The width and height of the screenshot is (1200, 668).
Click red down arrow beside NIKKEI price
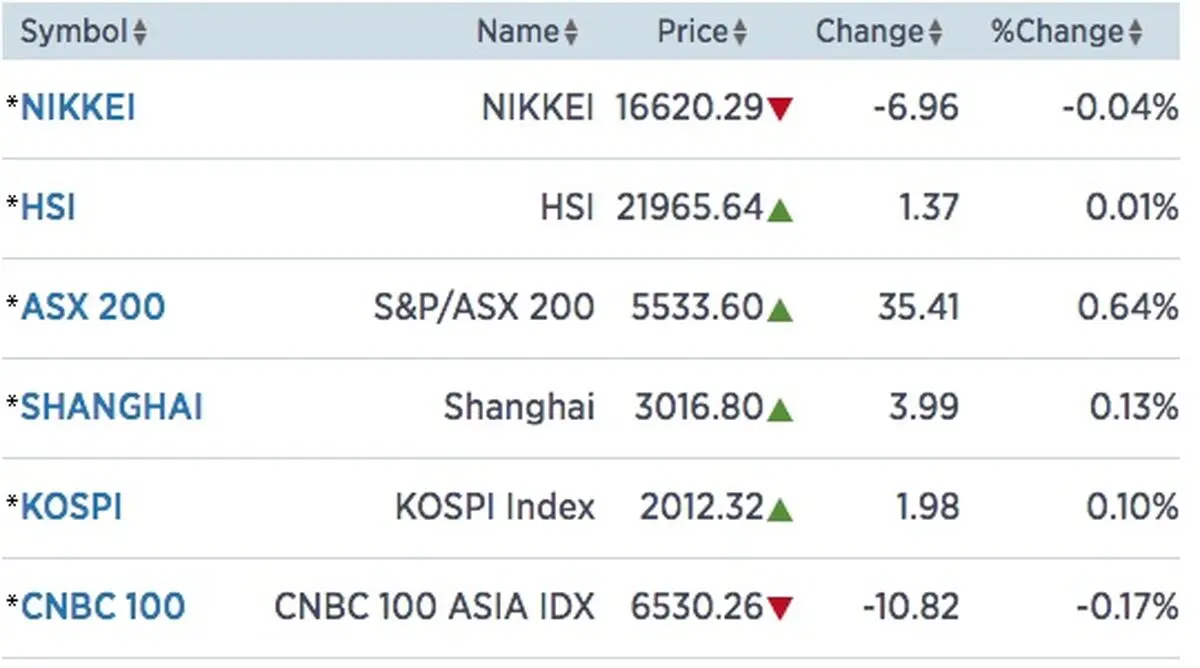point(780,108)
